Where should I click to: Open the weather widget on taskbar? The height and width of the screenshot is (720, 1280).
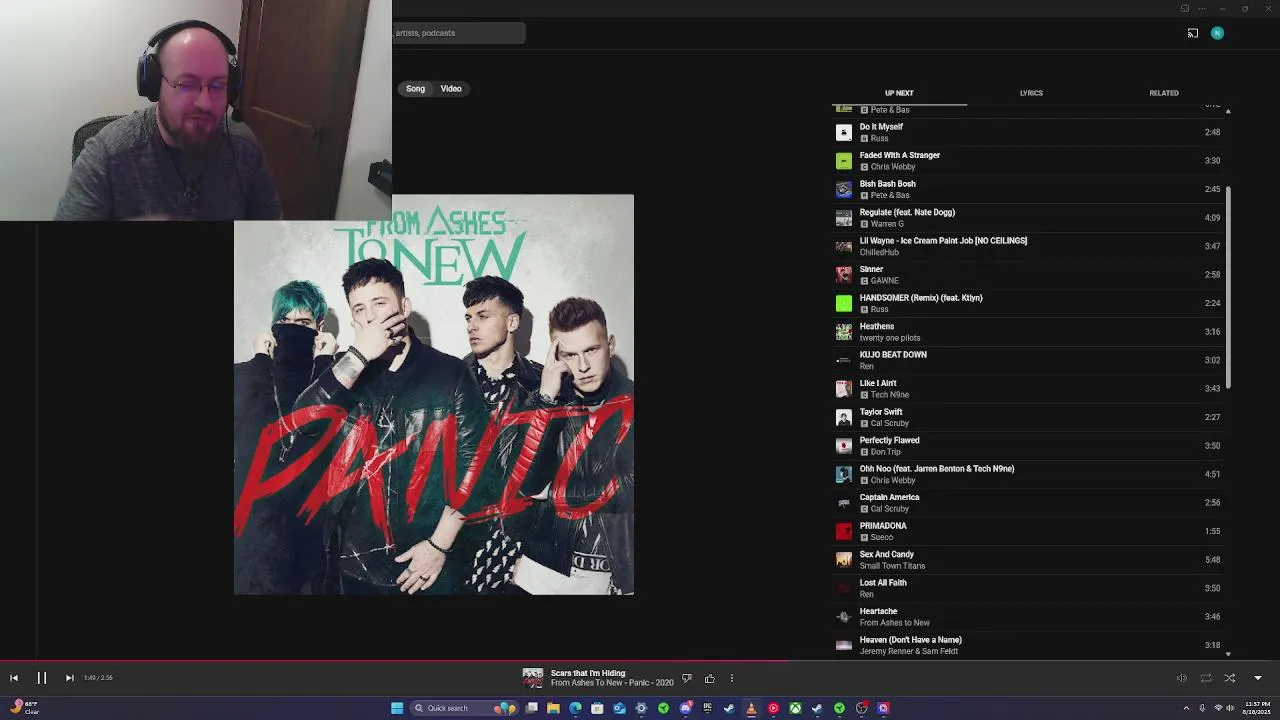click(22, 708)
